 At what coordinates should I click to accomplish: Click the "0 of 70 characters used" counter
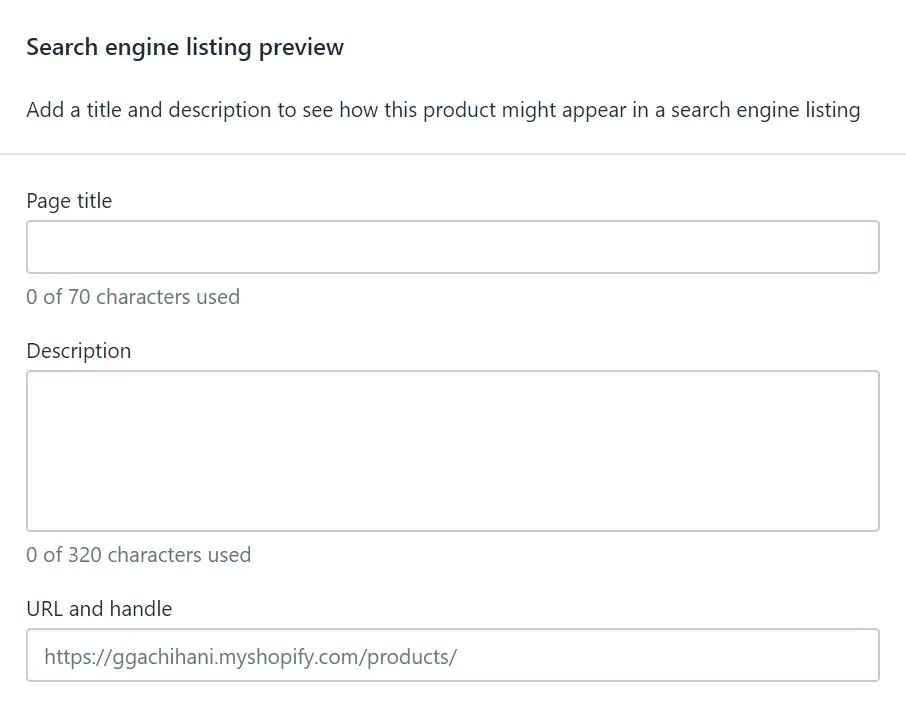tap(133, 297)
